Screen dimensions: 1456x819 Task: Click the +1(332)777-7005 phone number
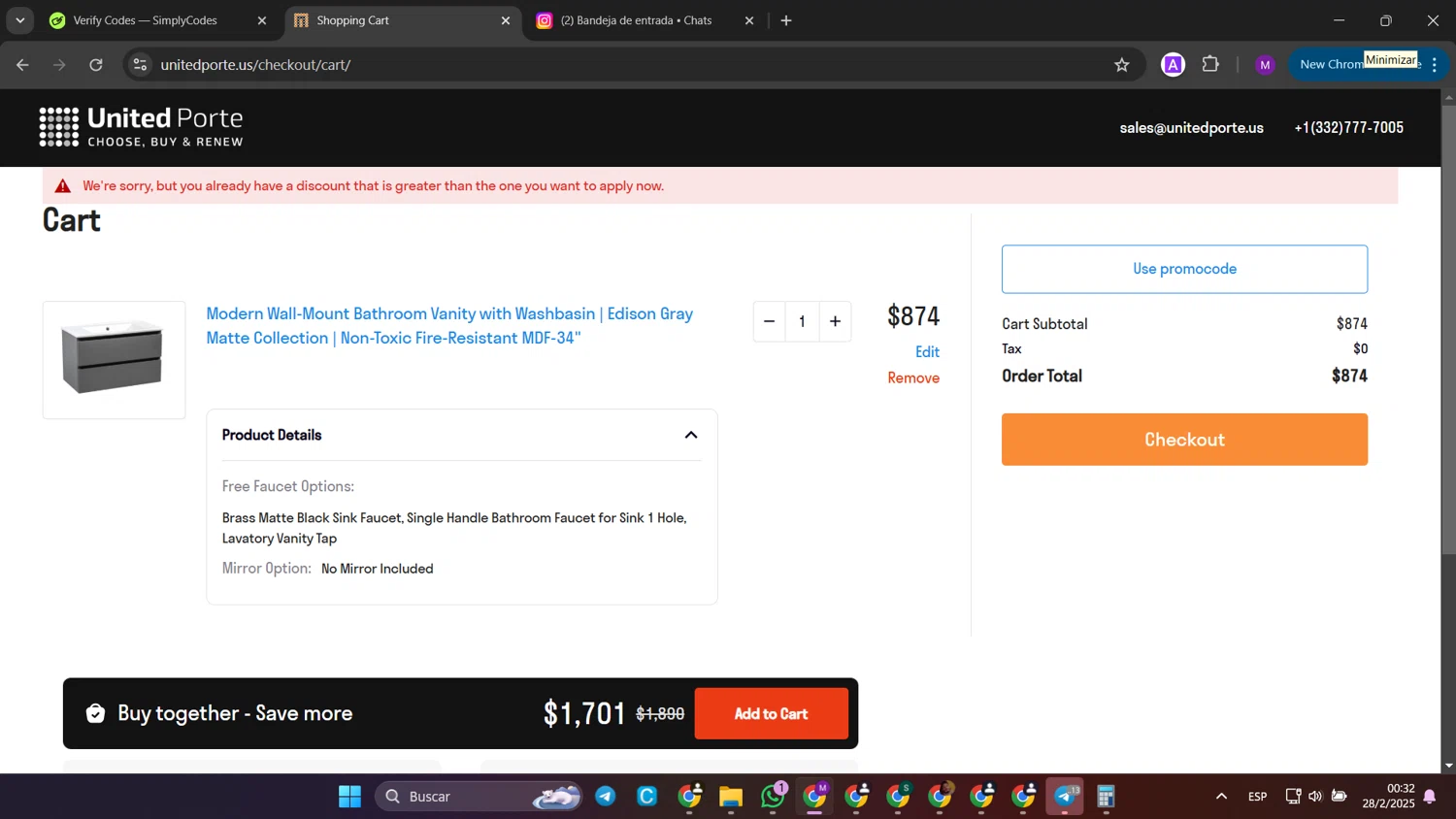pyautogui.click(x=1349, y=128)
